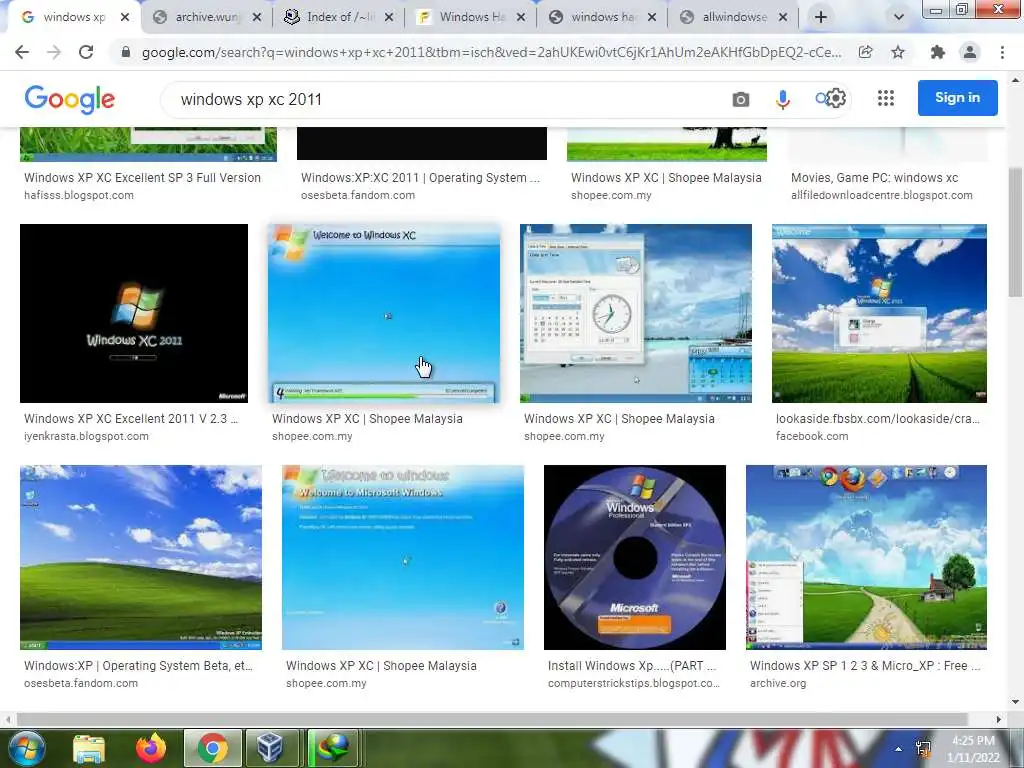The image size is (1024, 768).
Task: Open the Chrome profile avatar menu
Action: coord(970,52)
